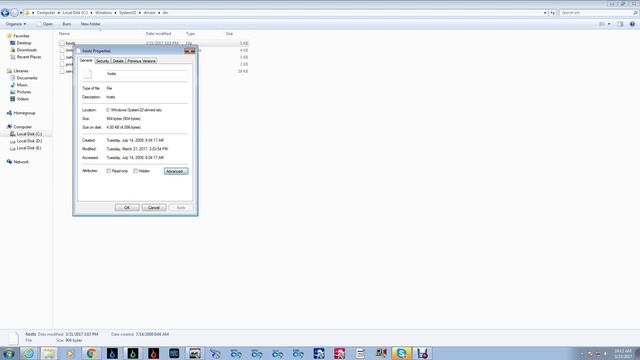Open Explorer Help question mark icon
The width and height of the screenshot is (640, 360).
pyautogui.click(x=632, y=24)
